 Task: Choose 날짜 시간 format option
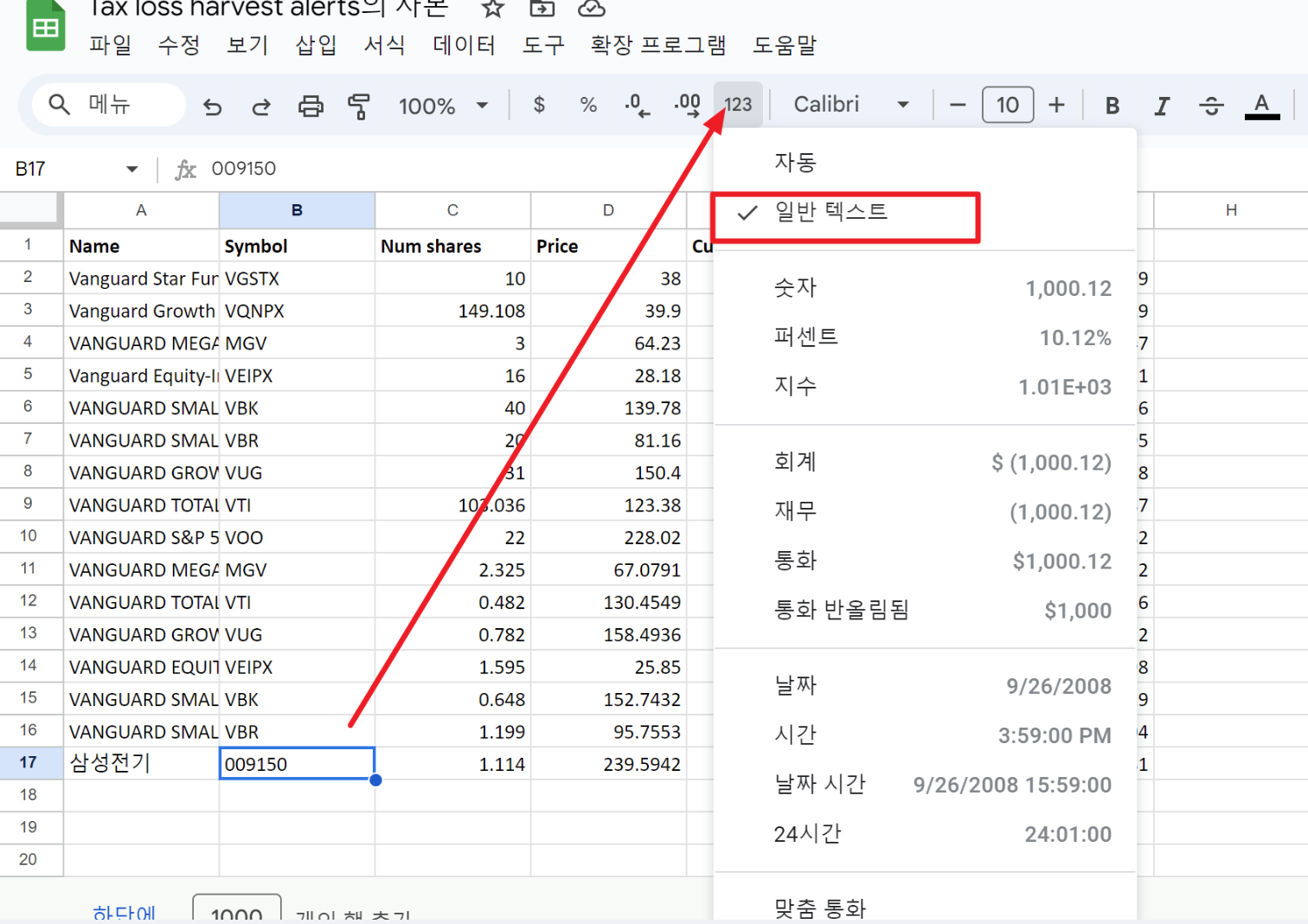(925, 785)
